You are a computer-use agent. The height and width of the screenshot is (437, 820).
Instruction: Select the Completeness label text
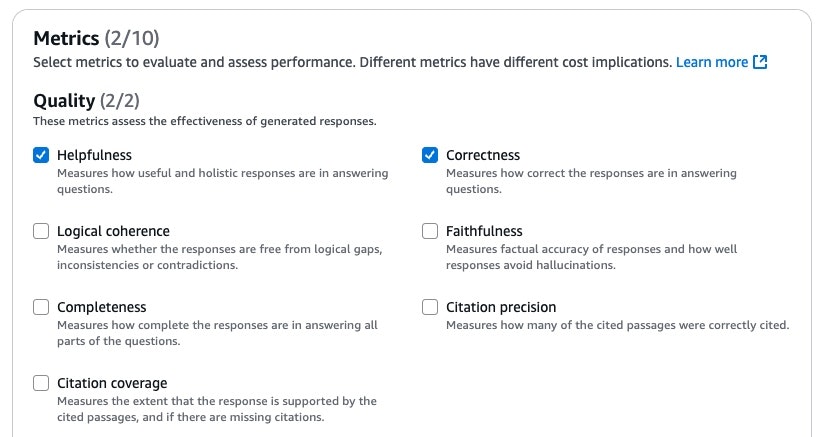[101, 307]
